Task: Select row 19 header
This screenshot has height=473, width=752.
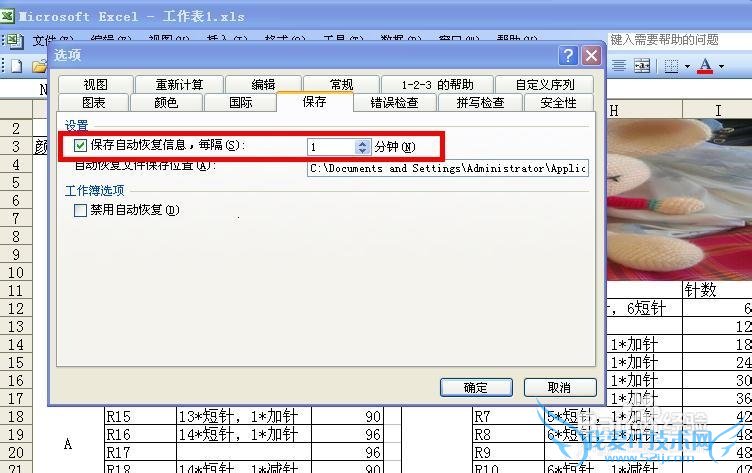Action: [16, 435]
